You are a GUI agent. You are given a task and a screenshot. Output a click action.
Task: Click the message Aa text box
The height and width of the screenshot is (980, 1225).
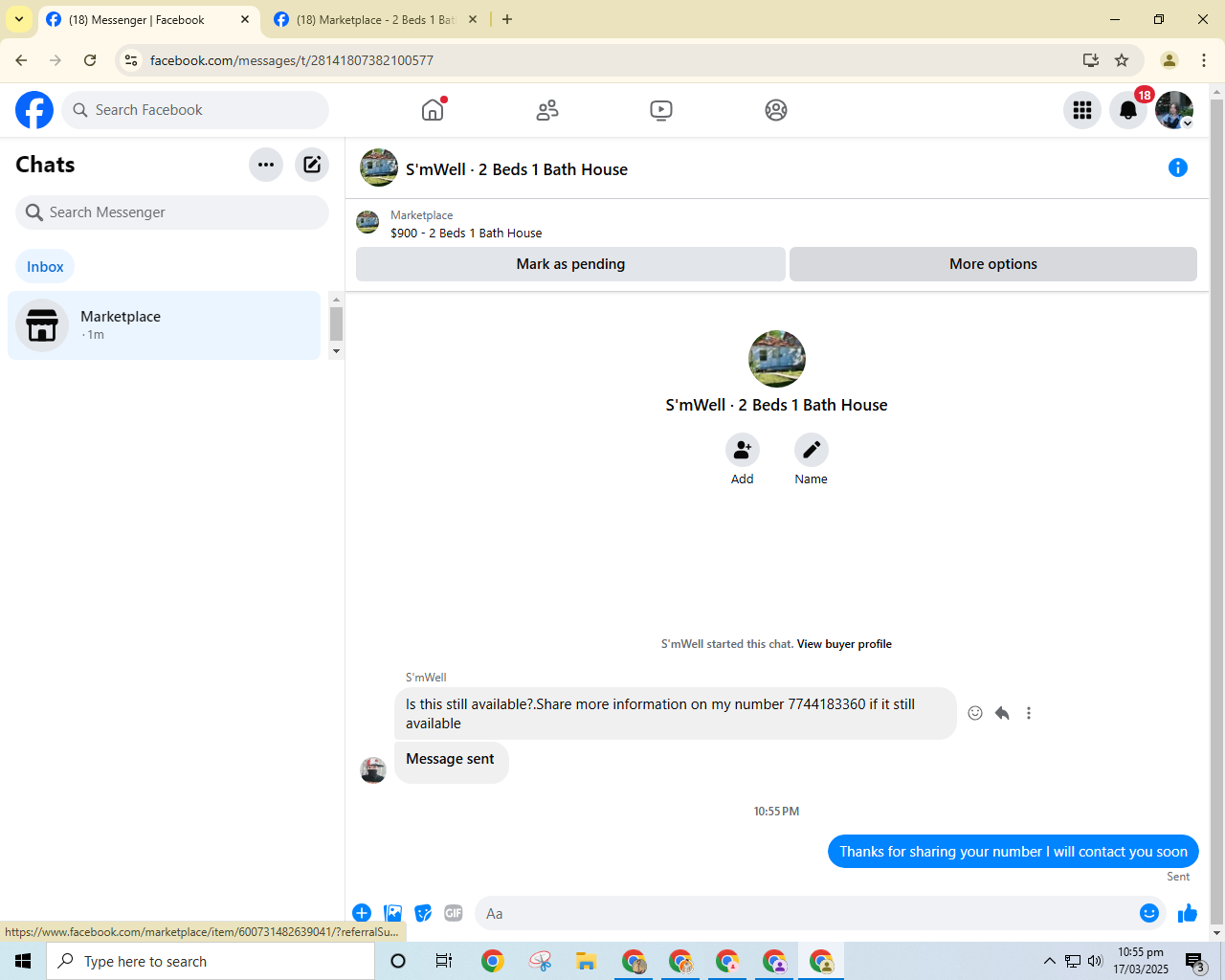pos(804,913)
